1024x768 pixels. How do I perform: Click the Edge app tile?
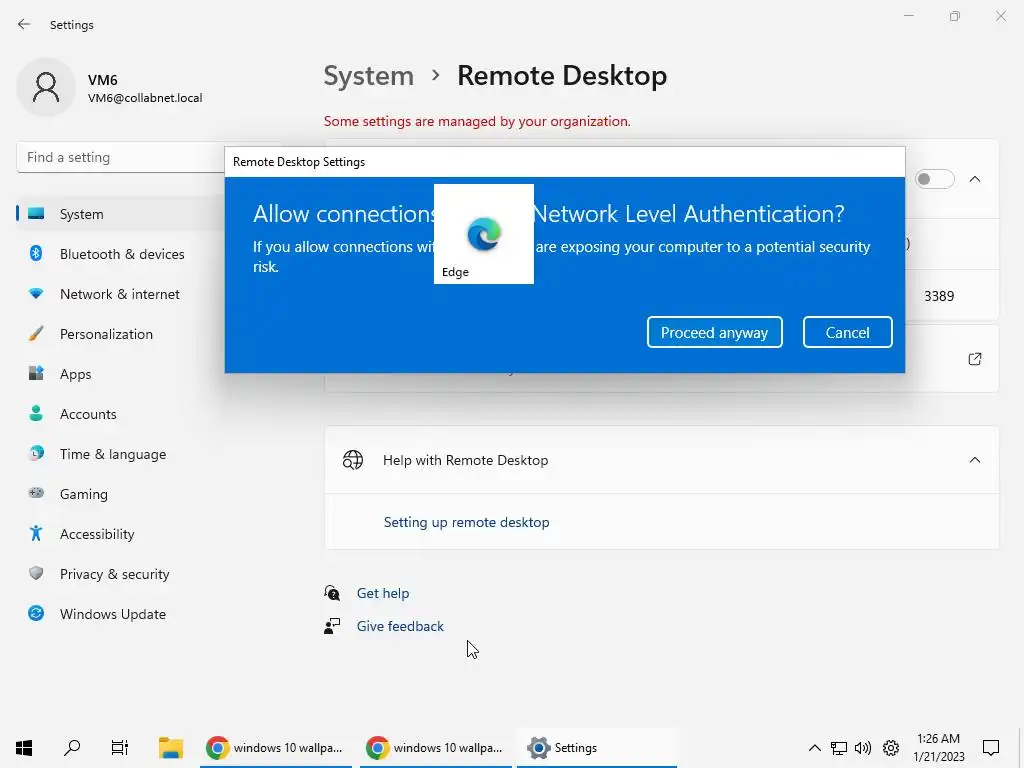(x=484, y=234)
